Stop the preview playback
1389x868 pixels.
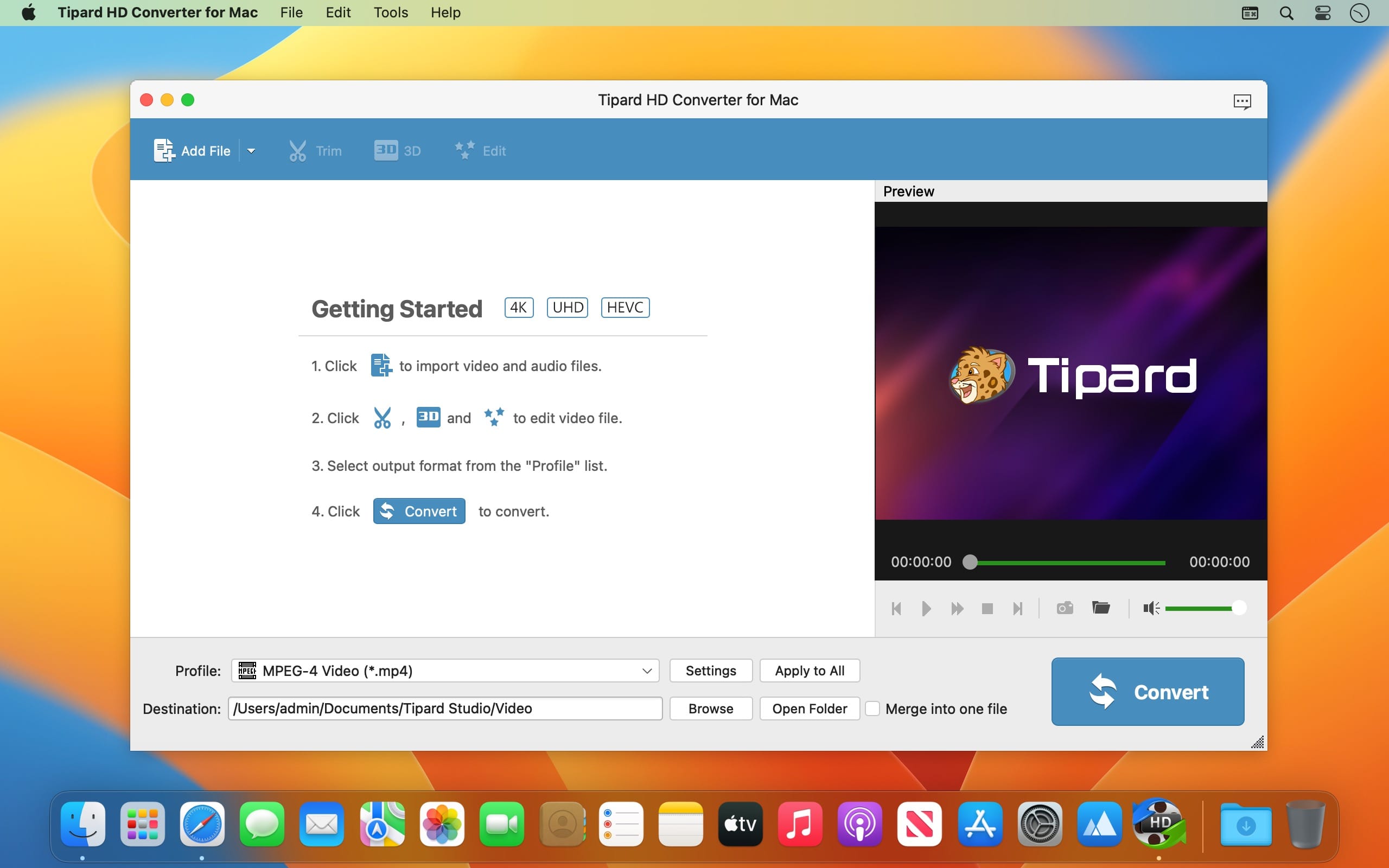pos(987,609)
